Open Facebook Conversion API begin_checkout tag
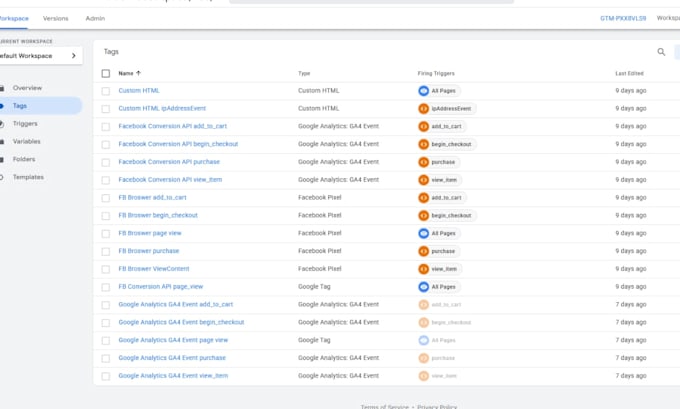Image resolution: width=680 pixels, height=409 pixels. point(178,144)
